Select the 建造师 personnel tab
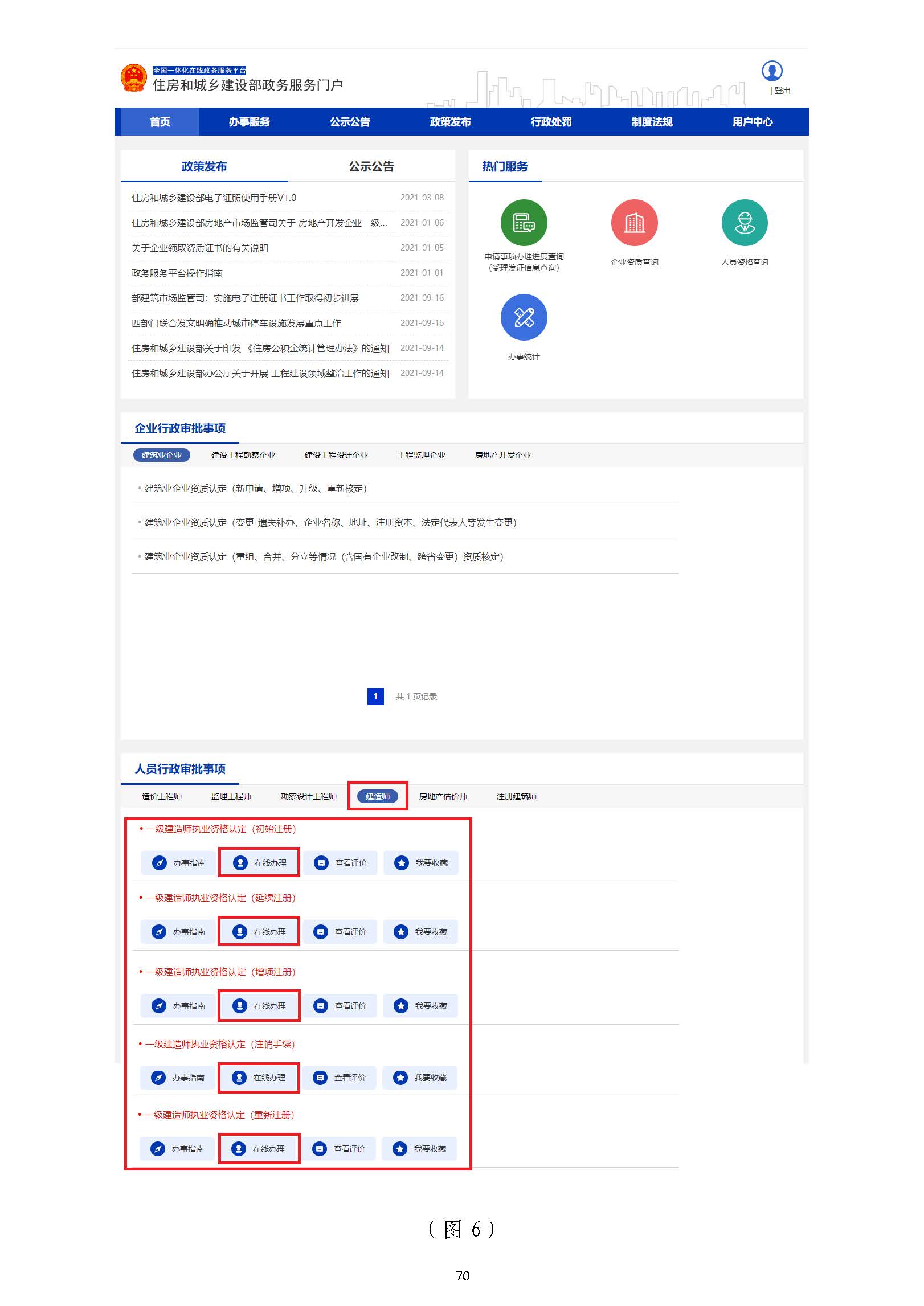 pyautogui.click(x=377, y=796)
